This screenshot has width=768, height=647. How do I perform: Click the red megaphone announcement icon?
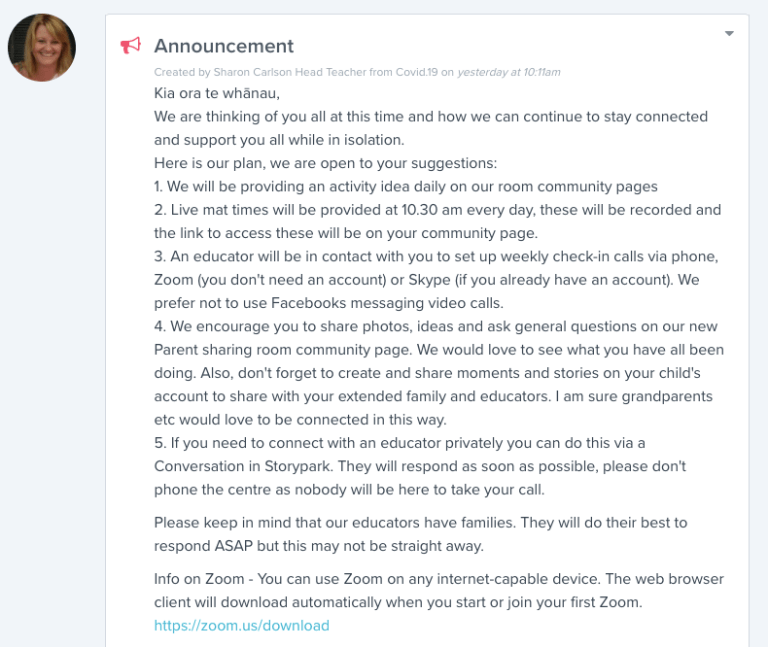130,46
